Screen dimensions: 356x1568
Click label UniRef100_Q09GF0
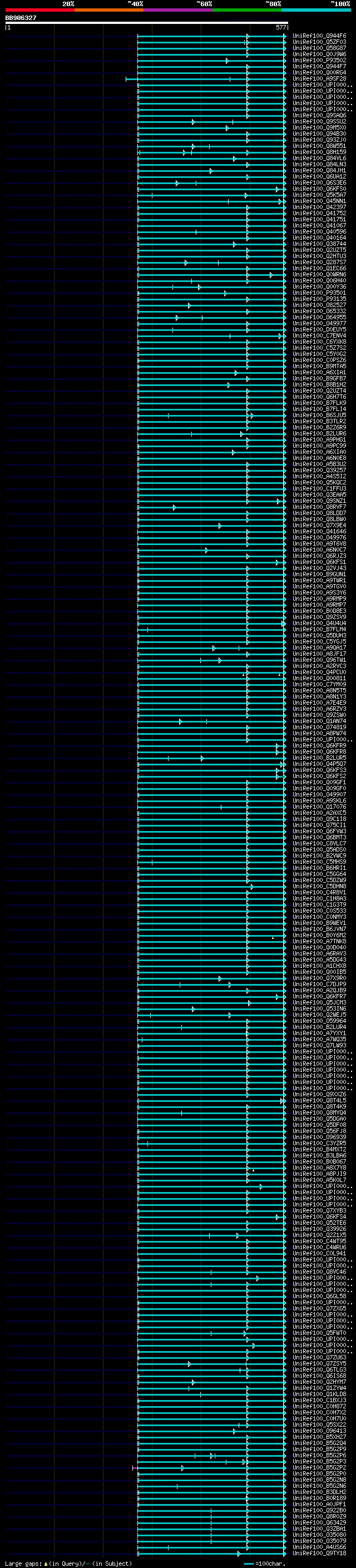pos(319,788)
